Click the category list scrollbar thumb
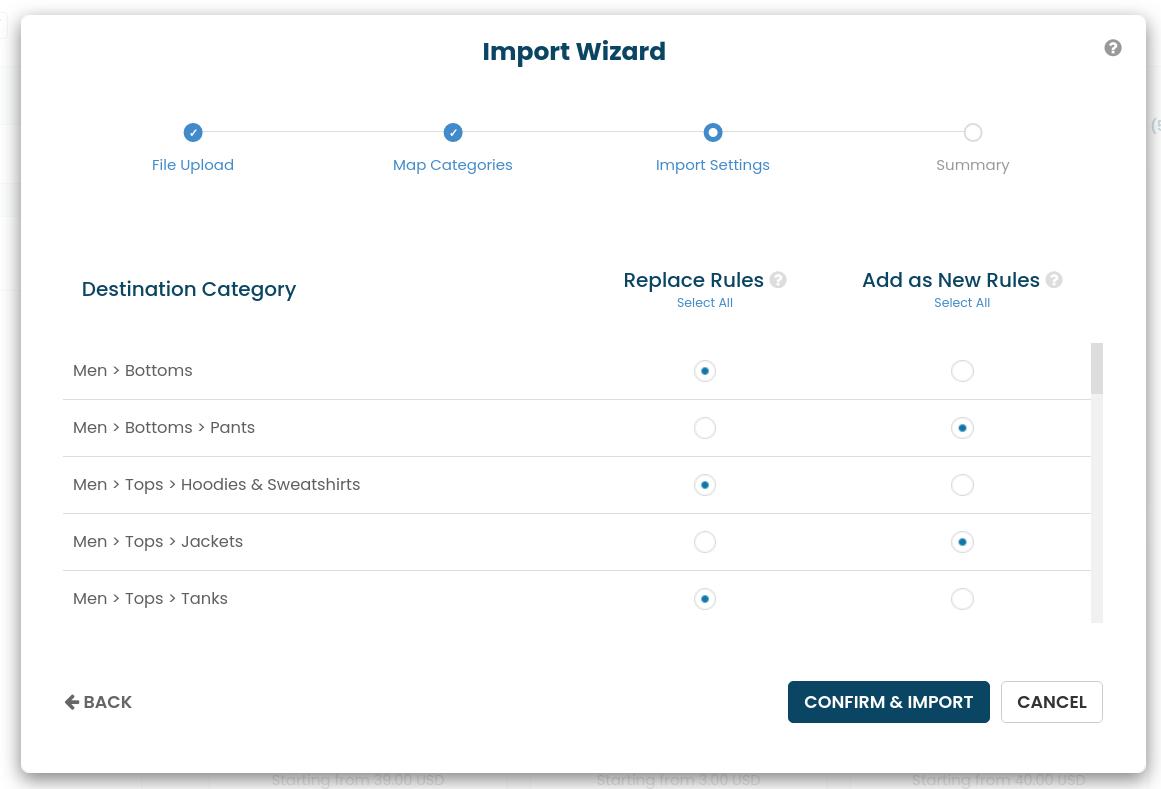This screenshot has height=789, width=1161. [x=1097, y=368]
